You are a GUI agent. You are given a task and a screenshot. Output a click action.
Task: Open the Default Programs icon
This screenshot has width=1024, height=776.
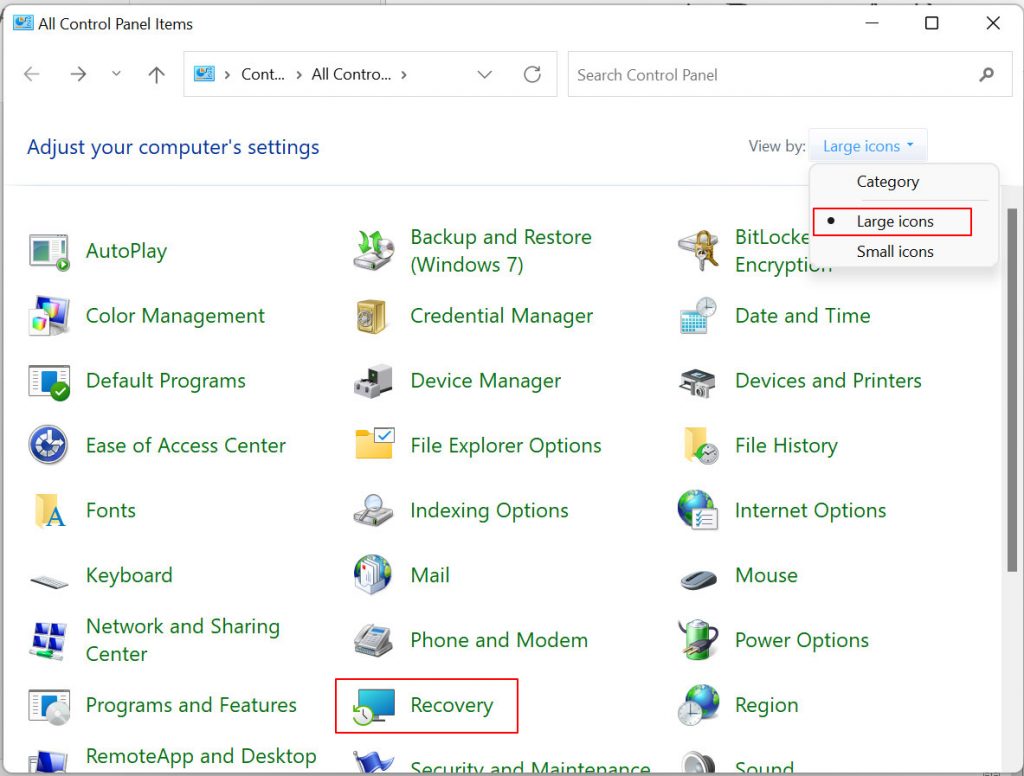[49, 381]
